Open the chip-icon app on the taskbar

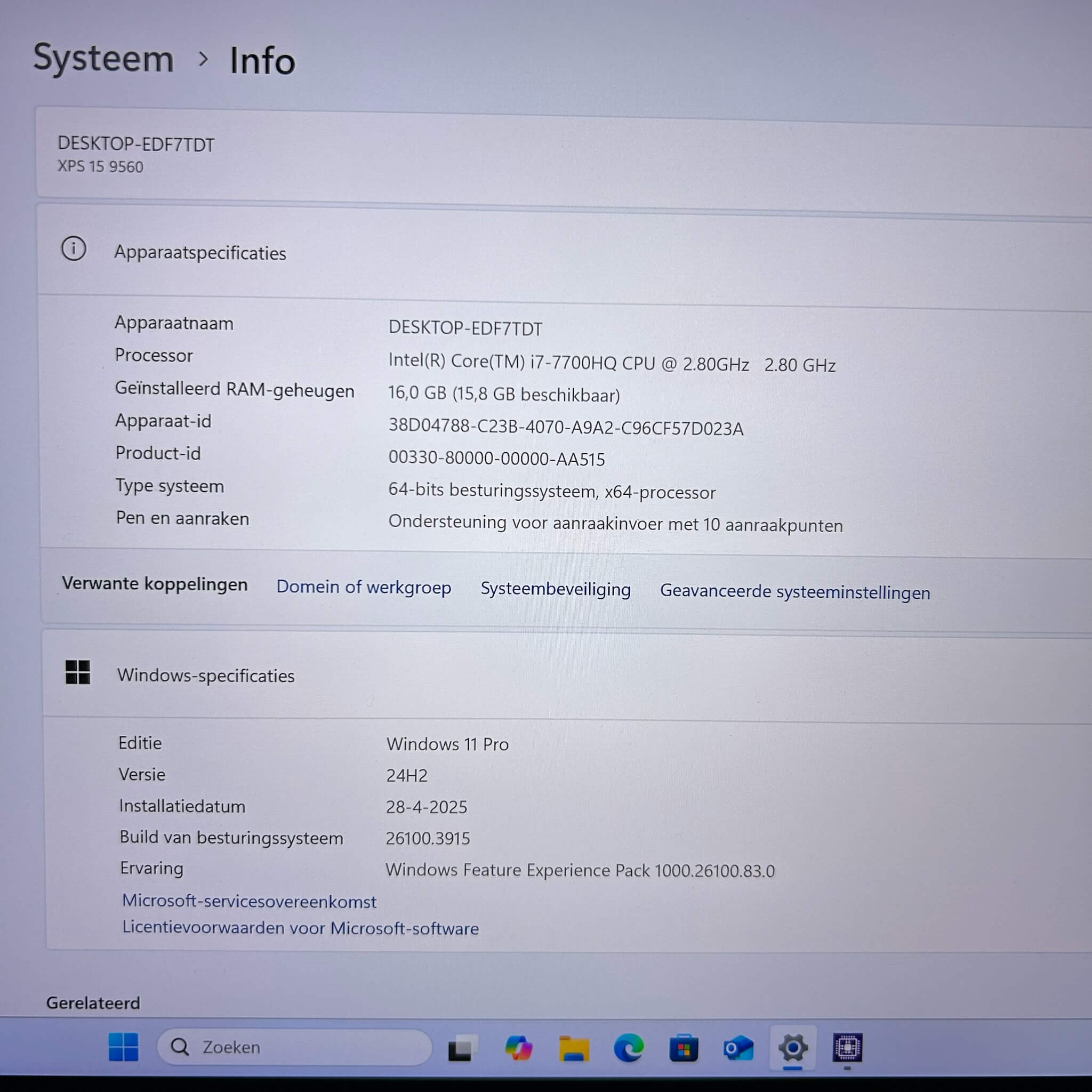[x=847, y=1048]
